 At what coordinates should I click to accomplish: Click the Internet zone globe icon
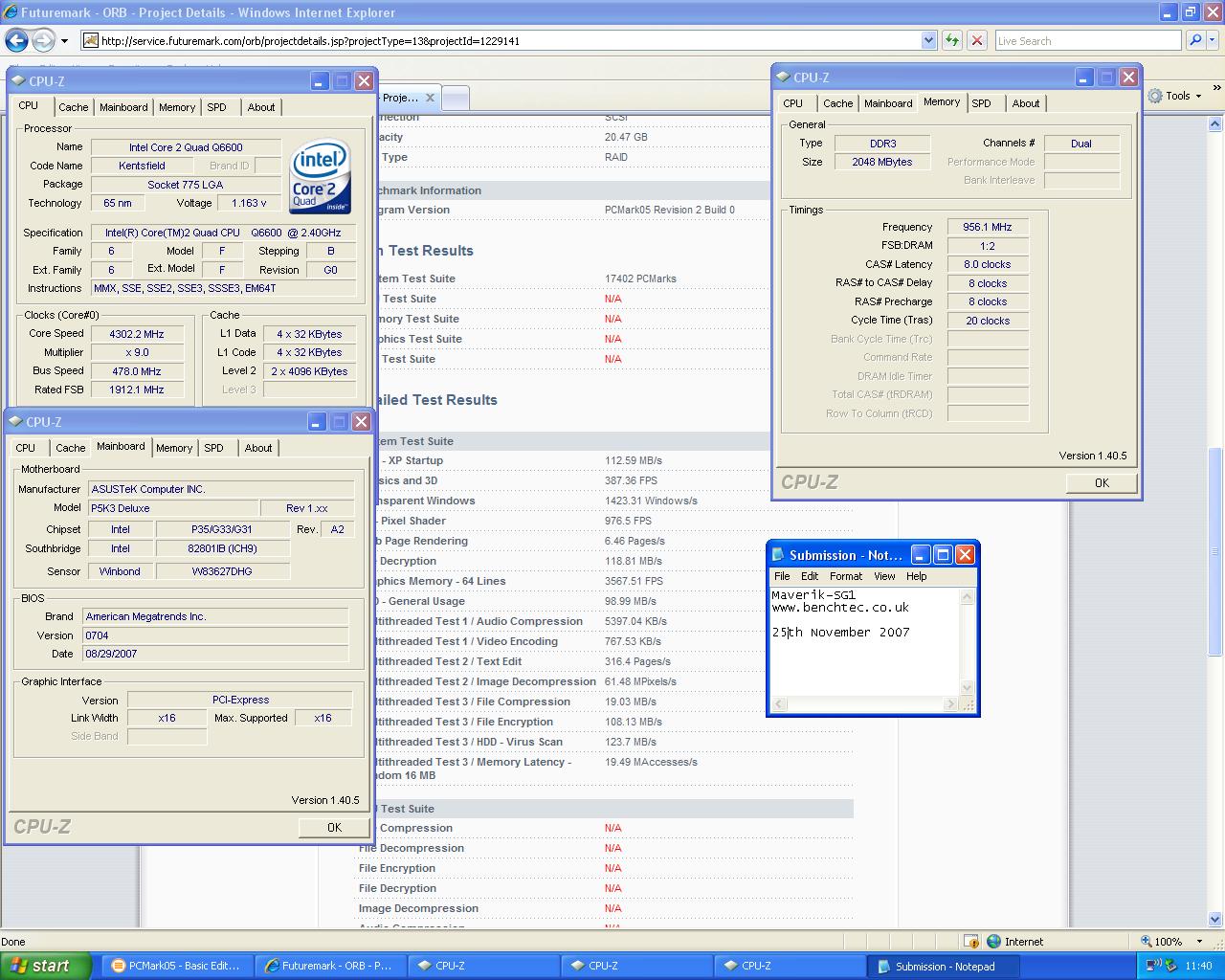click(x=993, y=942)
